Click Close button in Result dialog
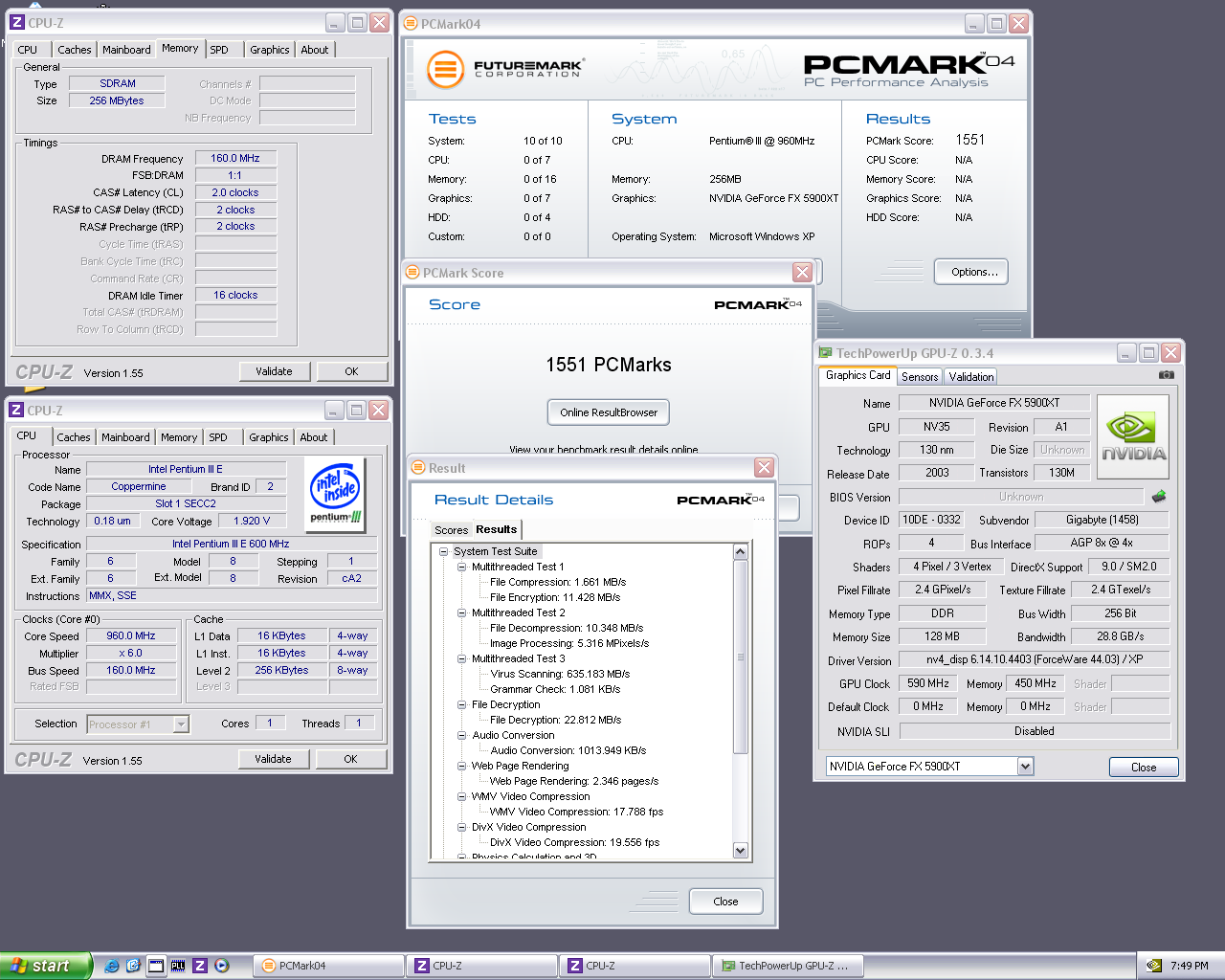The image size is (1225, 980). [x=725, y=902]
